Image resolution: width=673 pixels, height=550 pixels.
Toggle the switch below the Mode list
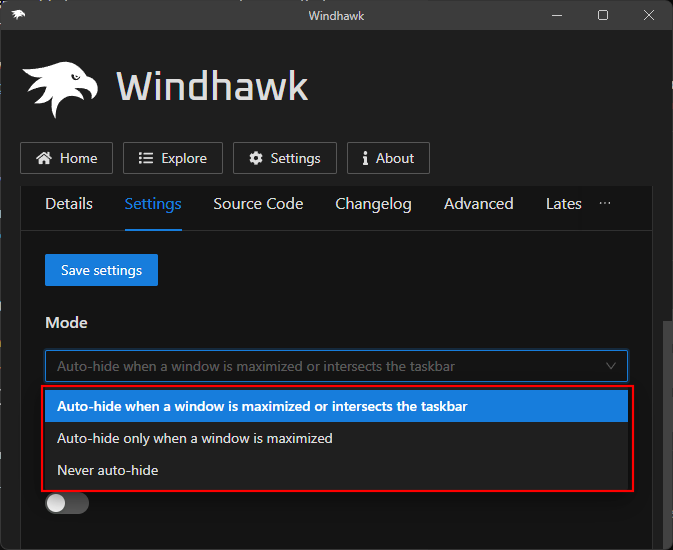click(67, 503)
